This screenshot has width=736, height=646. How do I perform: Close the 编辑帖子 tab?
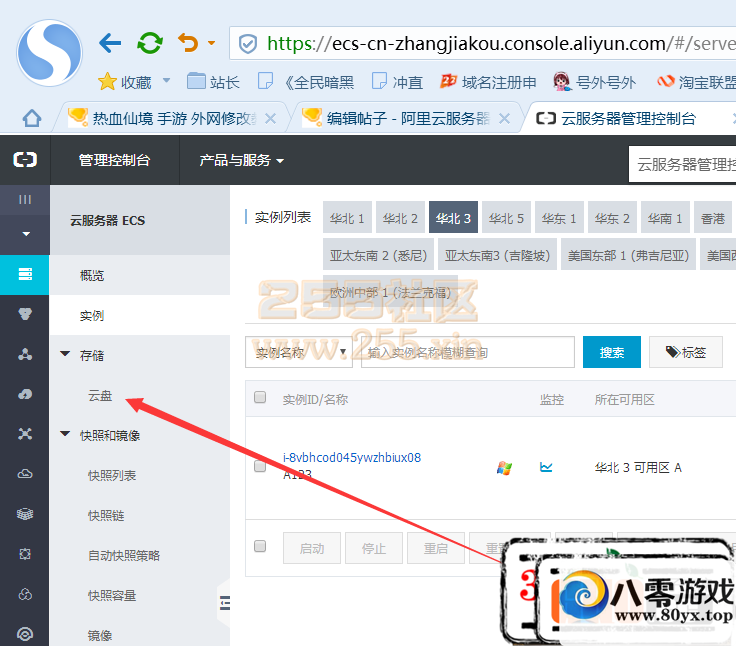tap(505, 119)
